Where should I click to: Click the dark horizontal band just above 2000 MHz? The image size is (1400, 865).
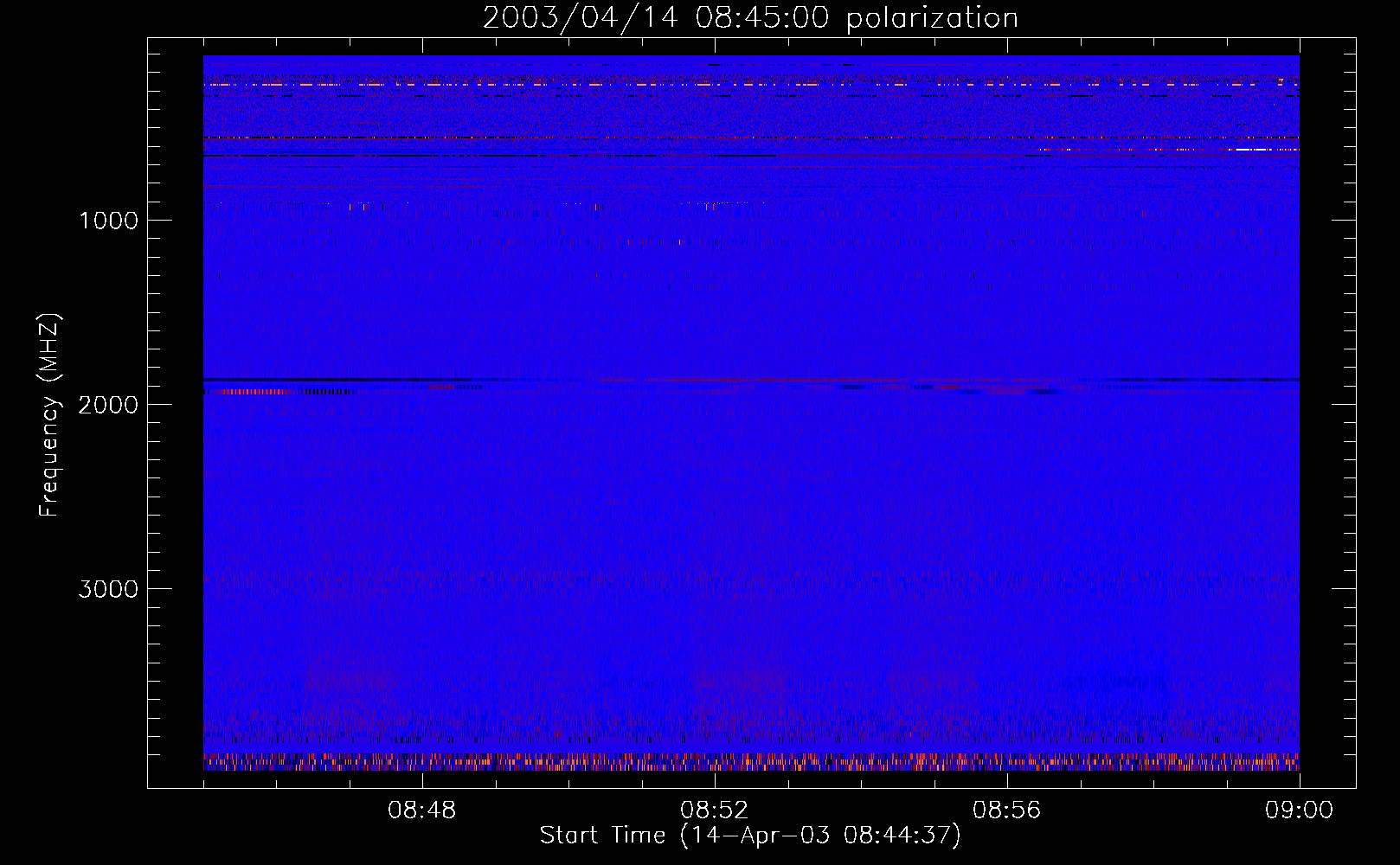(x=751, y=380)
